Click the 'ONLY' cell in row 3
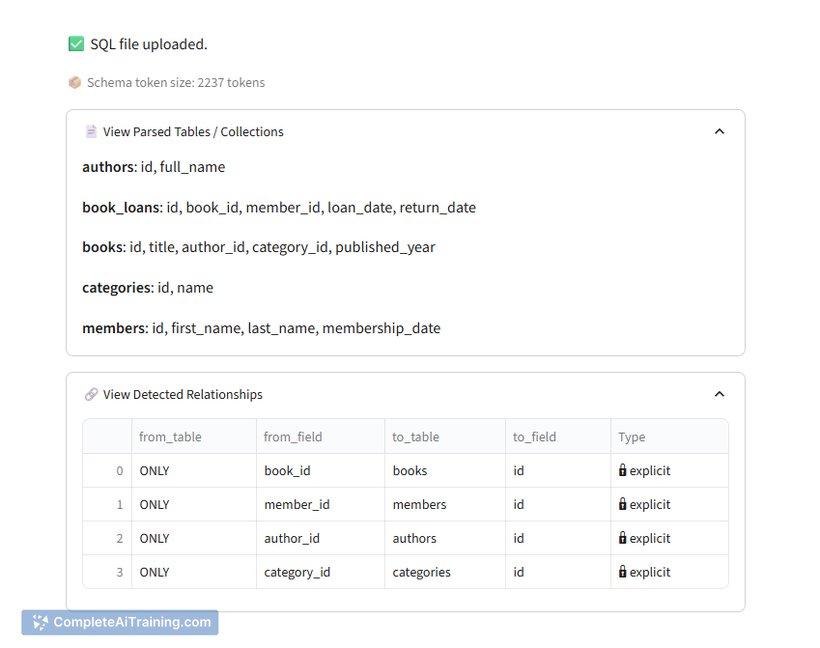The image size is (820, 648). [x=194, y=572]
